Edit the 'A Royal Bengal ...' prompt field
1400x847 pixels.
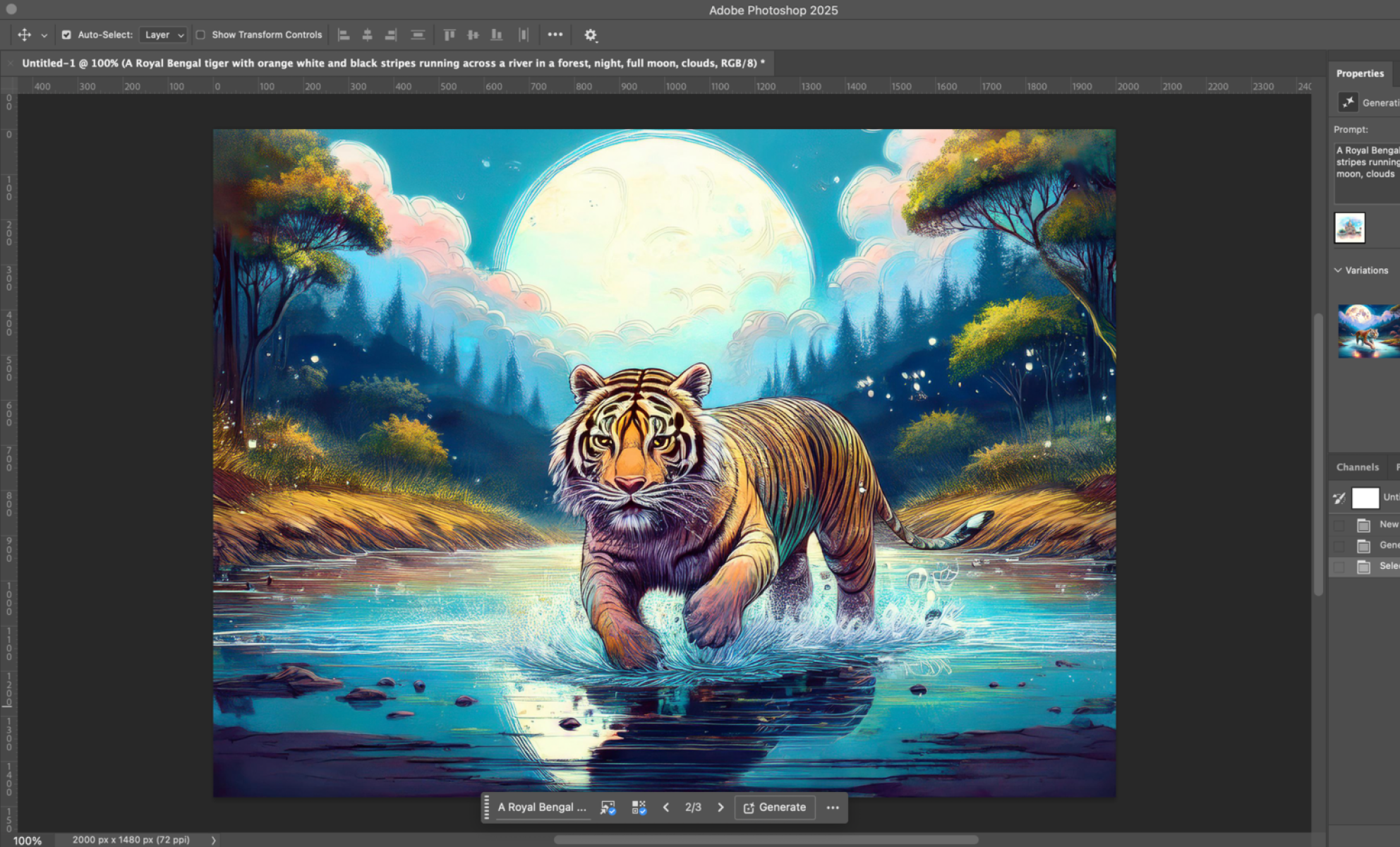[x=542, y=807]
